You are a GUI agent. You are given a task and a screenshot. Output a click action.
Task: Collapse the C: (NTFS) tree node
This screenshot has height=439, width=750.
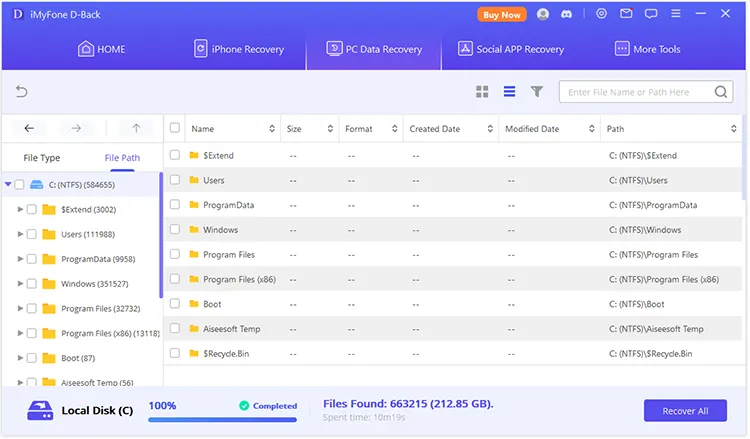(8, 184)
